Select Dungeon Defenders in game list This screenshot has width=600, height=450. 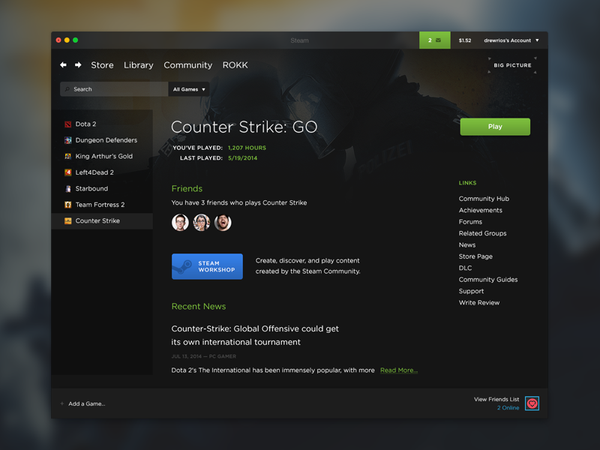click(x=102, y=140)
